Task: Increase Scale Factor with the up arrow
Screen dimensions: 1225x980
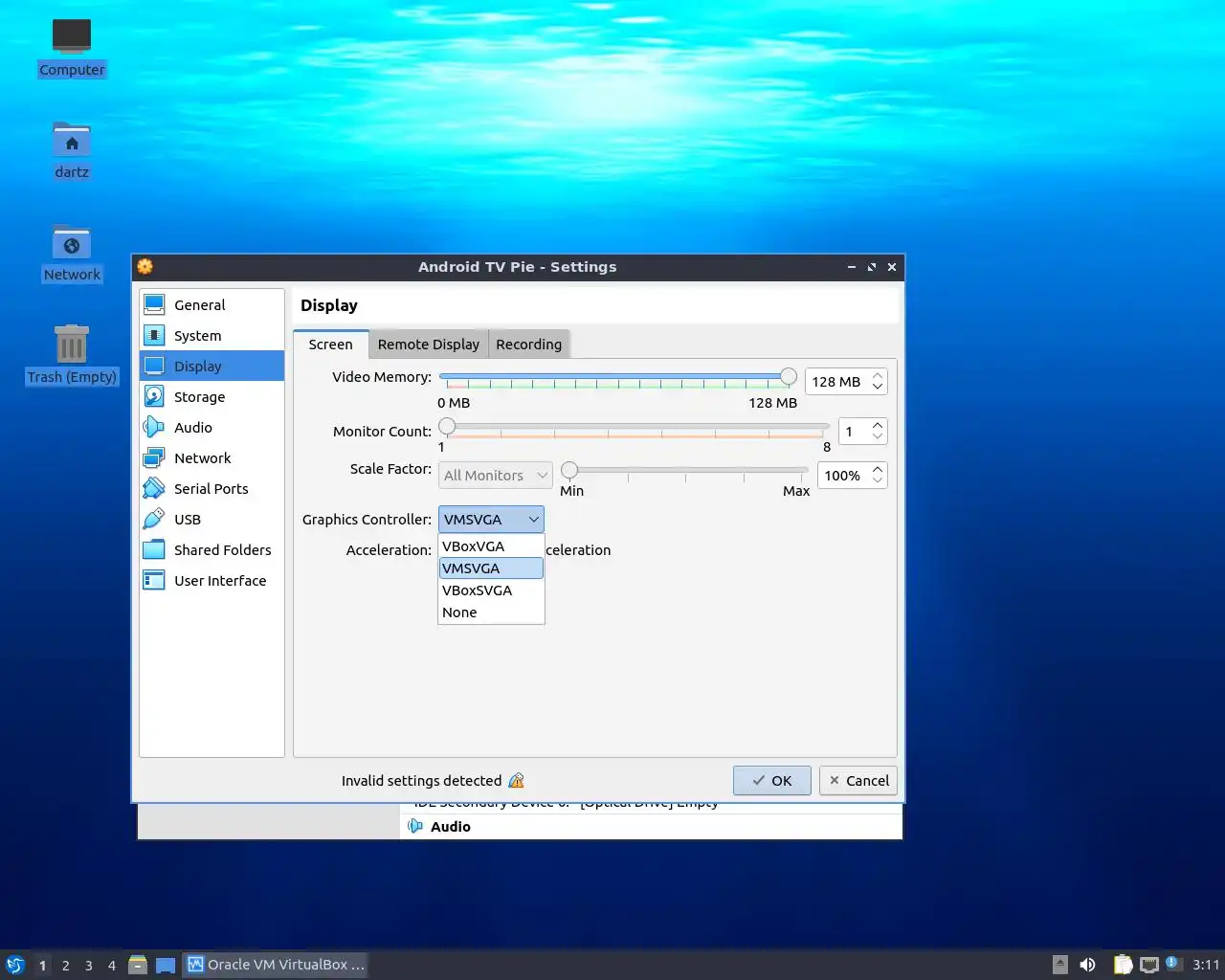Action: [878, 469]
